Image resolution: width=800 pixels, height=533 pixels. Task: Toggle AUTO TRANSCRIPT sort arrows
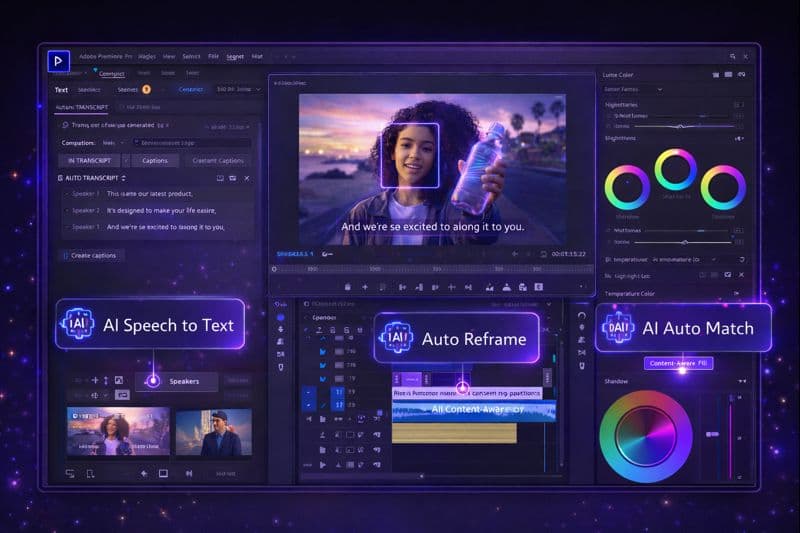click(123, 178)
